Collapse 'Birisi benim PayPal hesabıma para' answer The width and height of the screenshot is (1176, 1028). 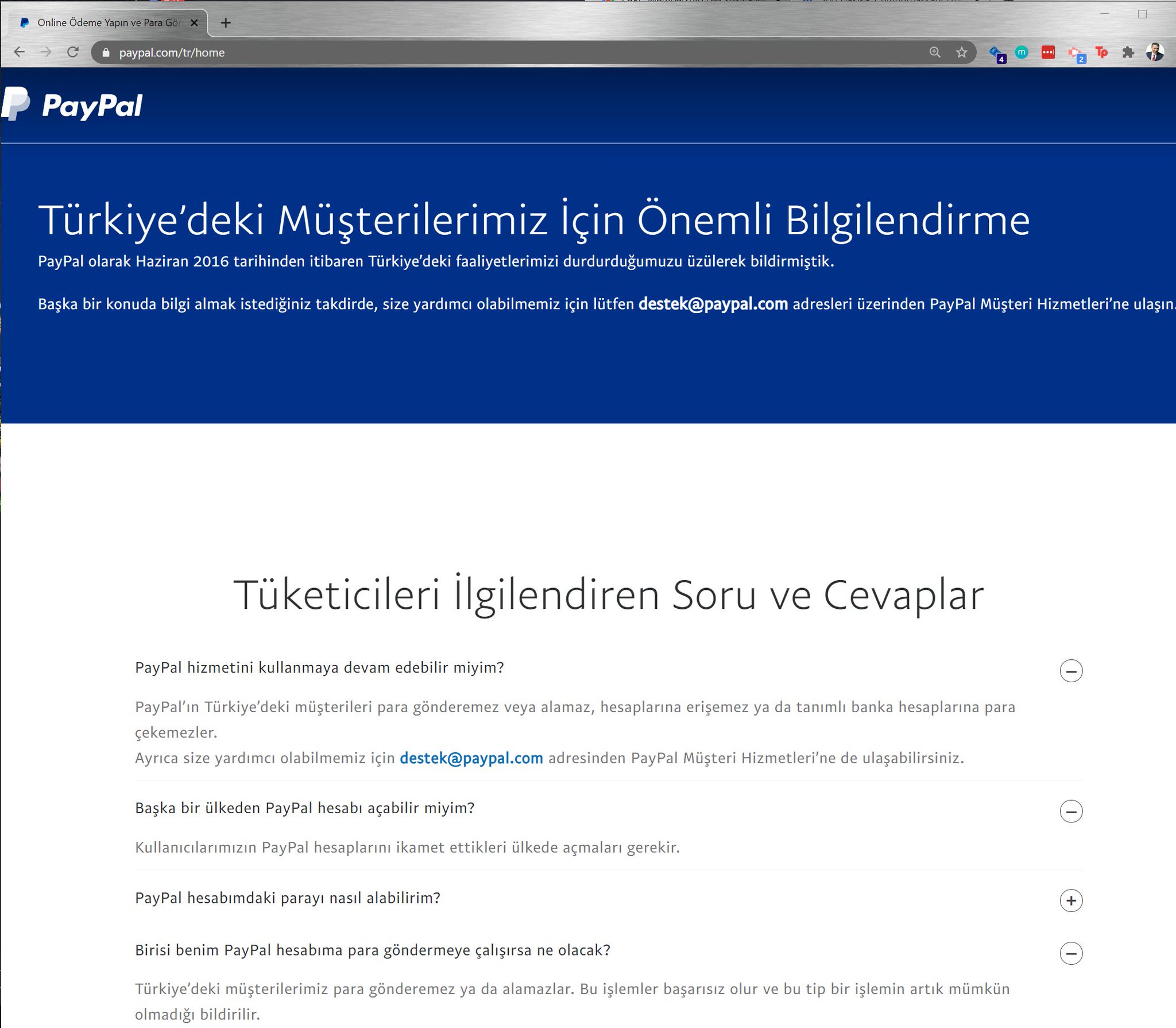(x=1071, y=953)
